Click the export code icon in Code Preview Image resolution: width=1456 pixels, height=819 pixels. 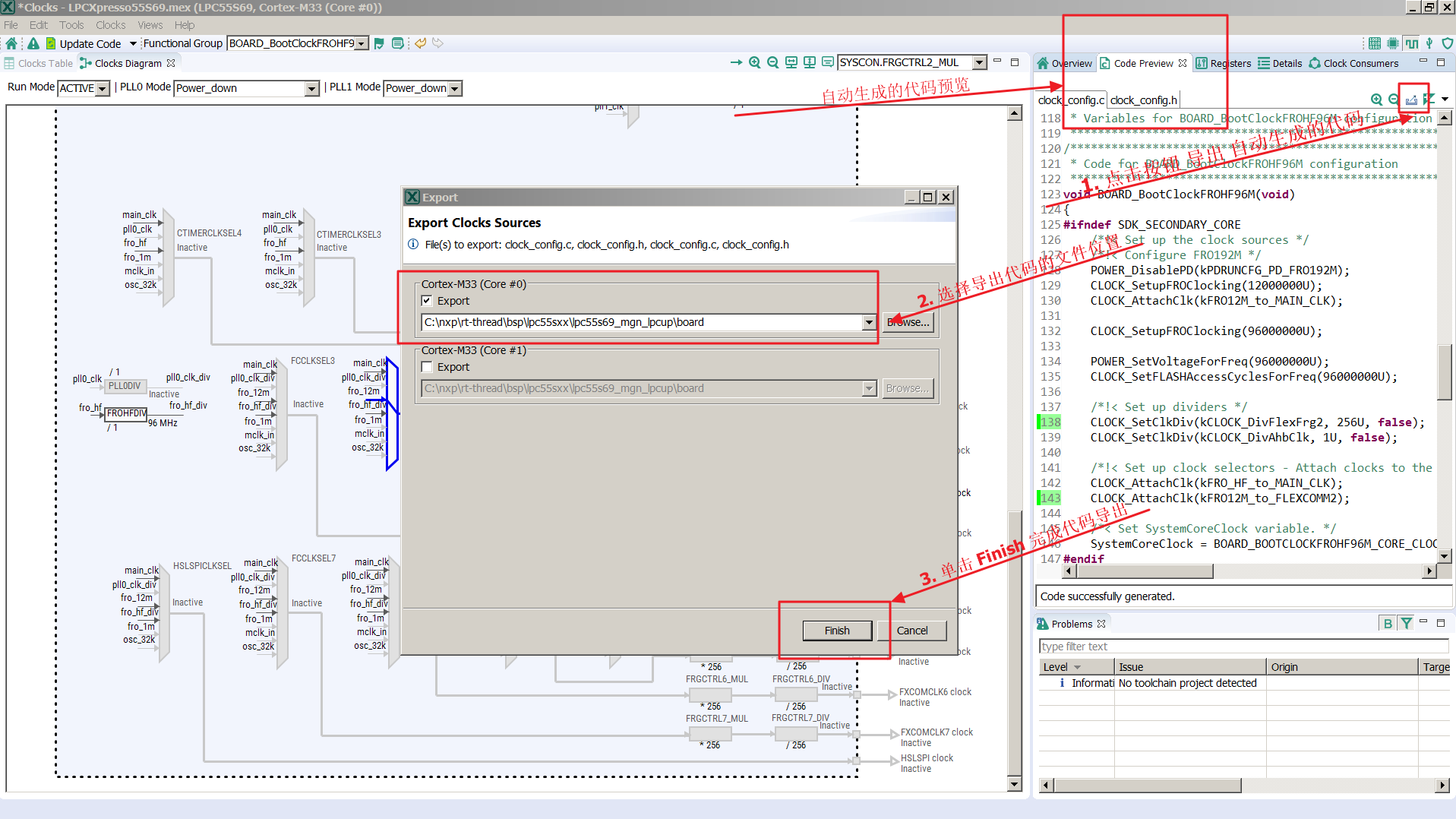[1411, 100]
